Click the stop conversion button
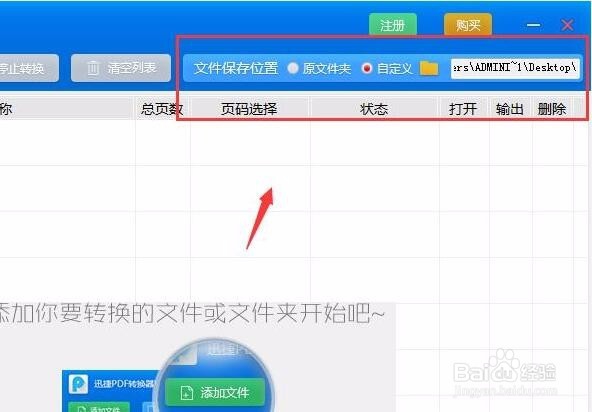Screen dimensions: 592x412 point(29,68)
